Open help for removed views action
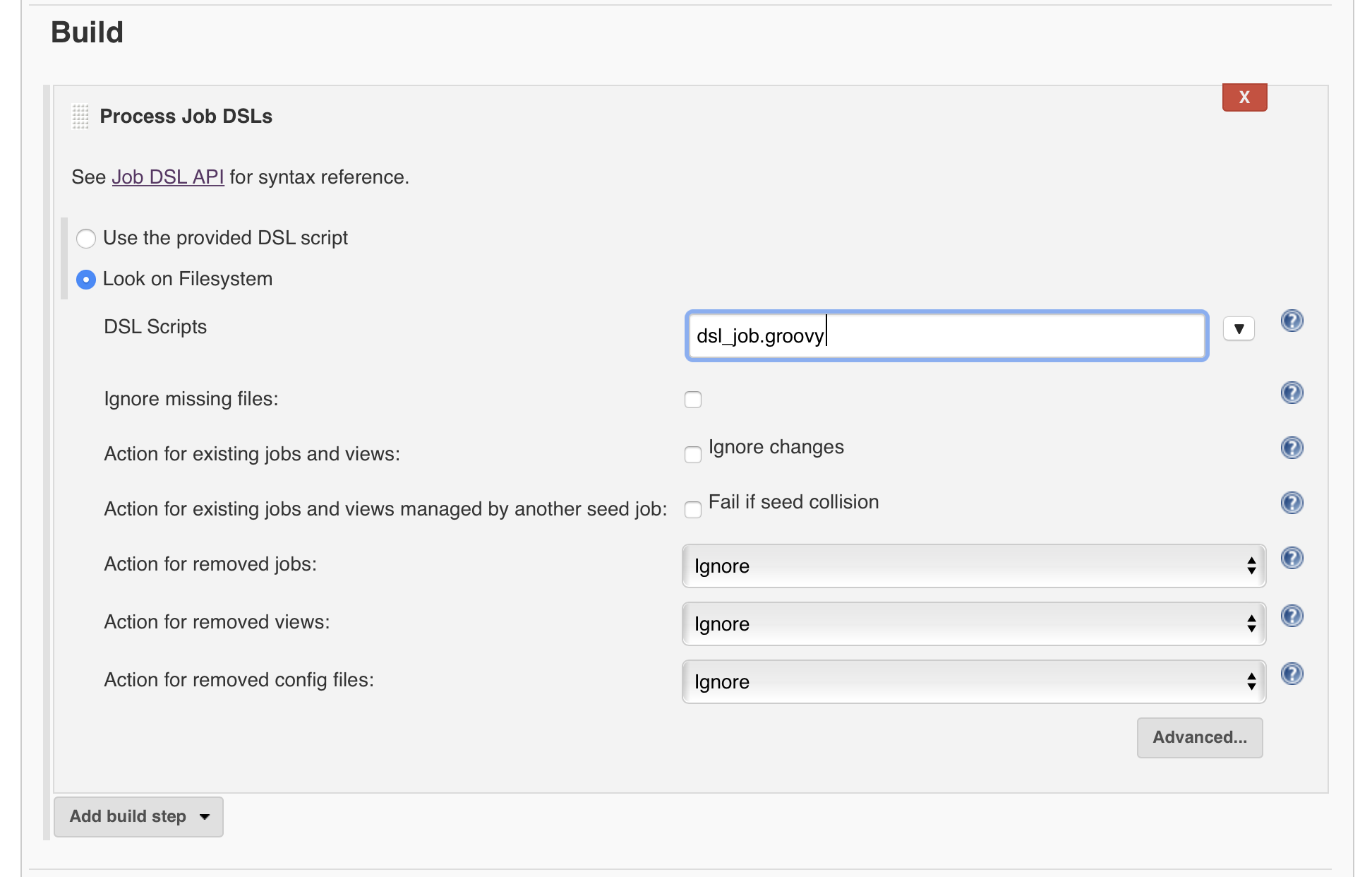 click(1291, 616)
